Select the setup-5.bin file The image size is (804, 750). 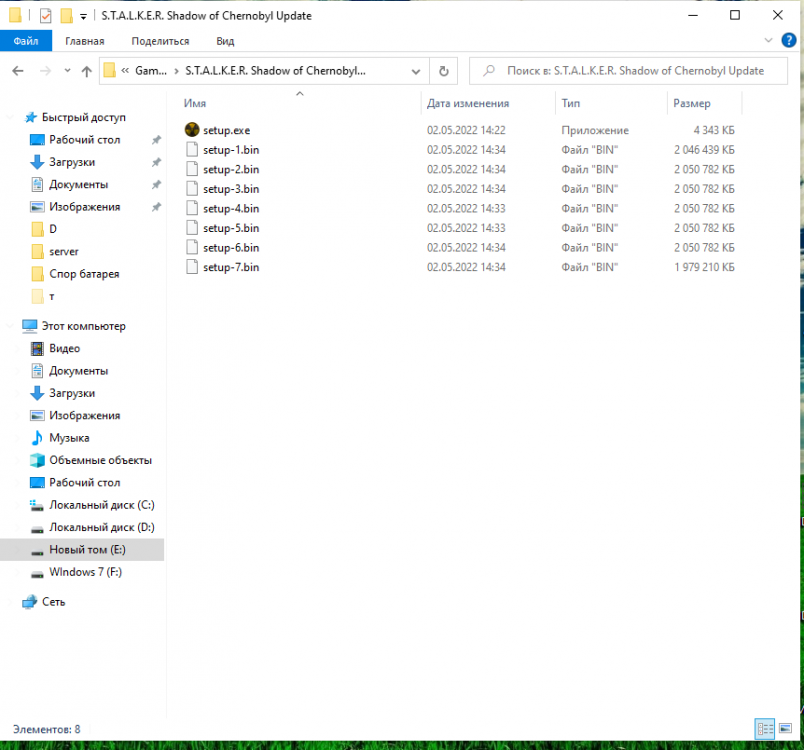point(231,228)
